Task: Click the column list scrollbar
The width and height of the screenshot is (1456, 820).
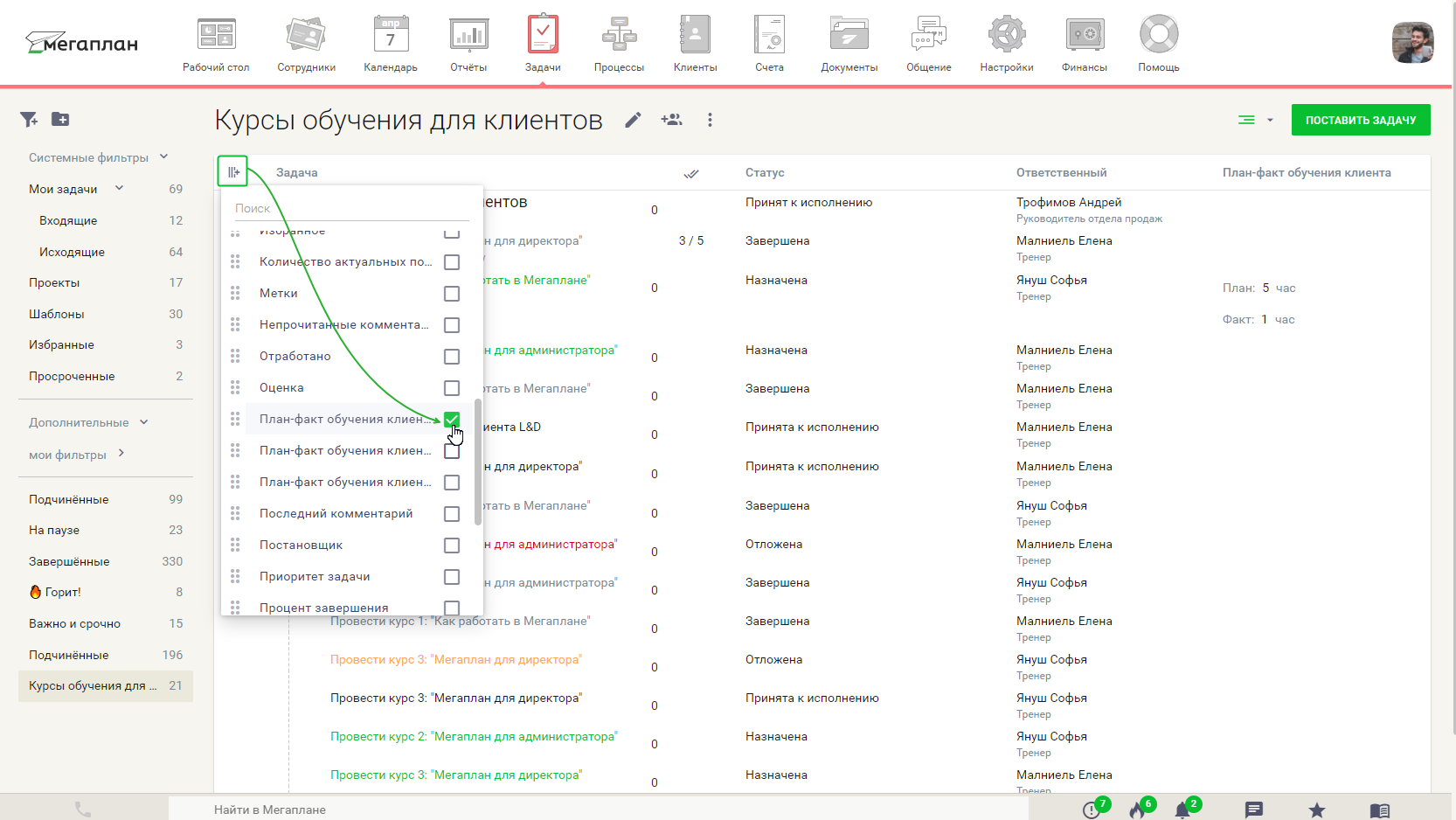Action: (x=478, y=462)
